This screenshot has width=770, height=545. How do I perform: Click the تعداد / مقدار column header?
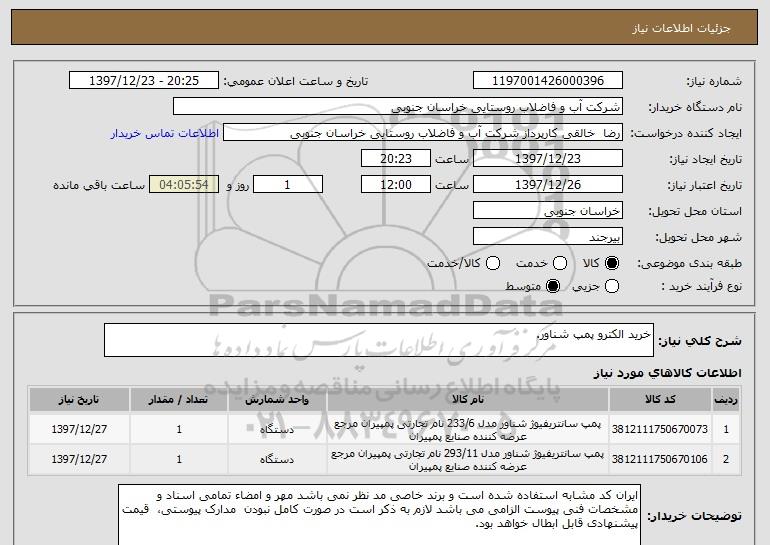[x=179, y=400]
